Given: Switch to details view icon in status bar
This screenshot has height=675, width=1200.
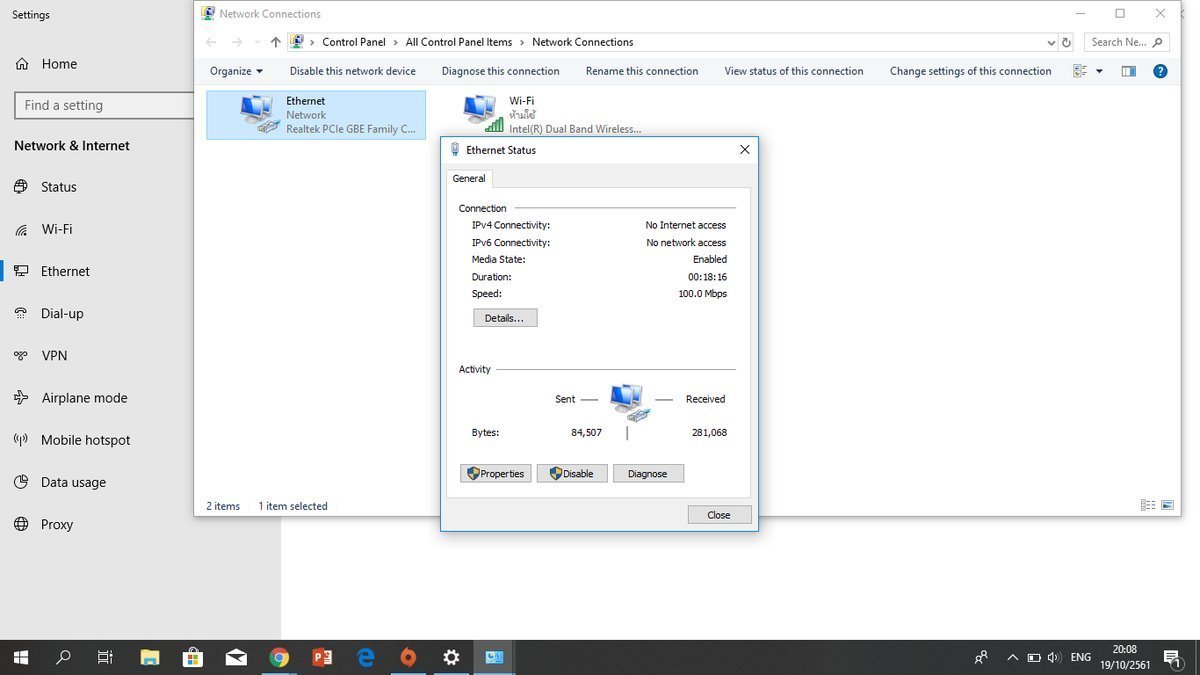Looking at the screenshot, I should pos(1148,506).
